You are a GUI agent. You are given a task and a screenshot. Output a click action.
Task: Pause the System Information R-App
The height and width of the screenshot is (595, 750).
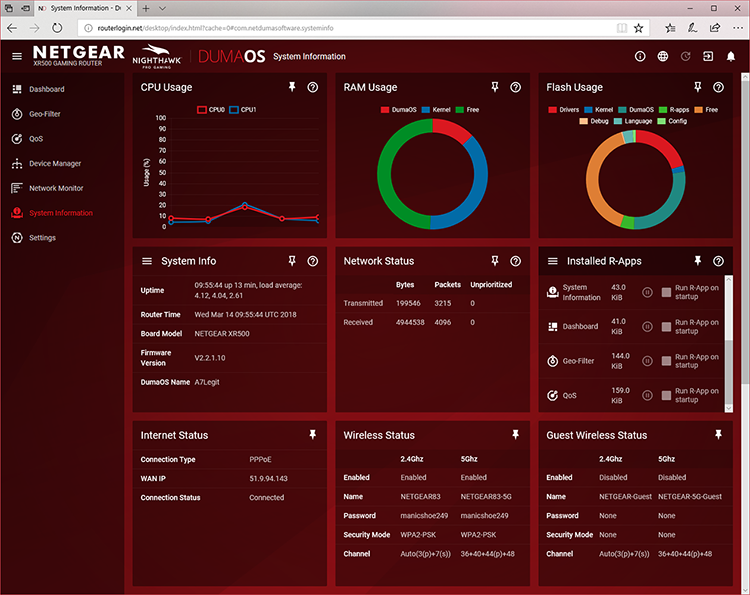647,292
